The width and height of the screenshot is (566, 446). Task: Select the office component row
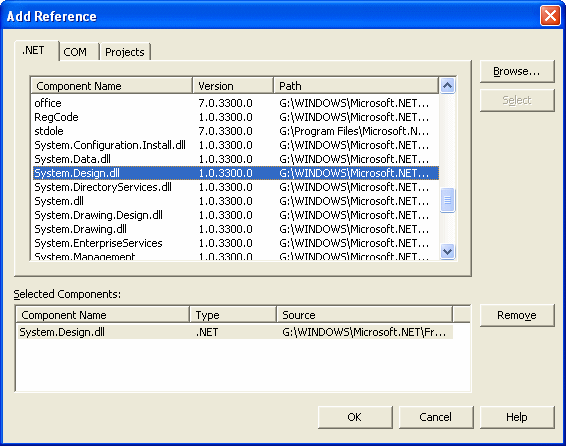pos(235,103)
